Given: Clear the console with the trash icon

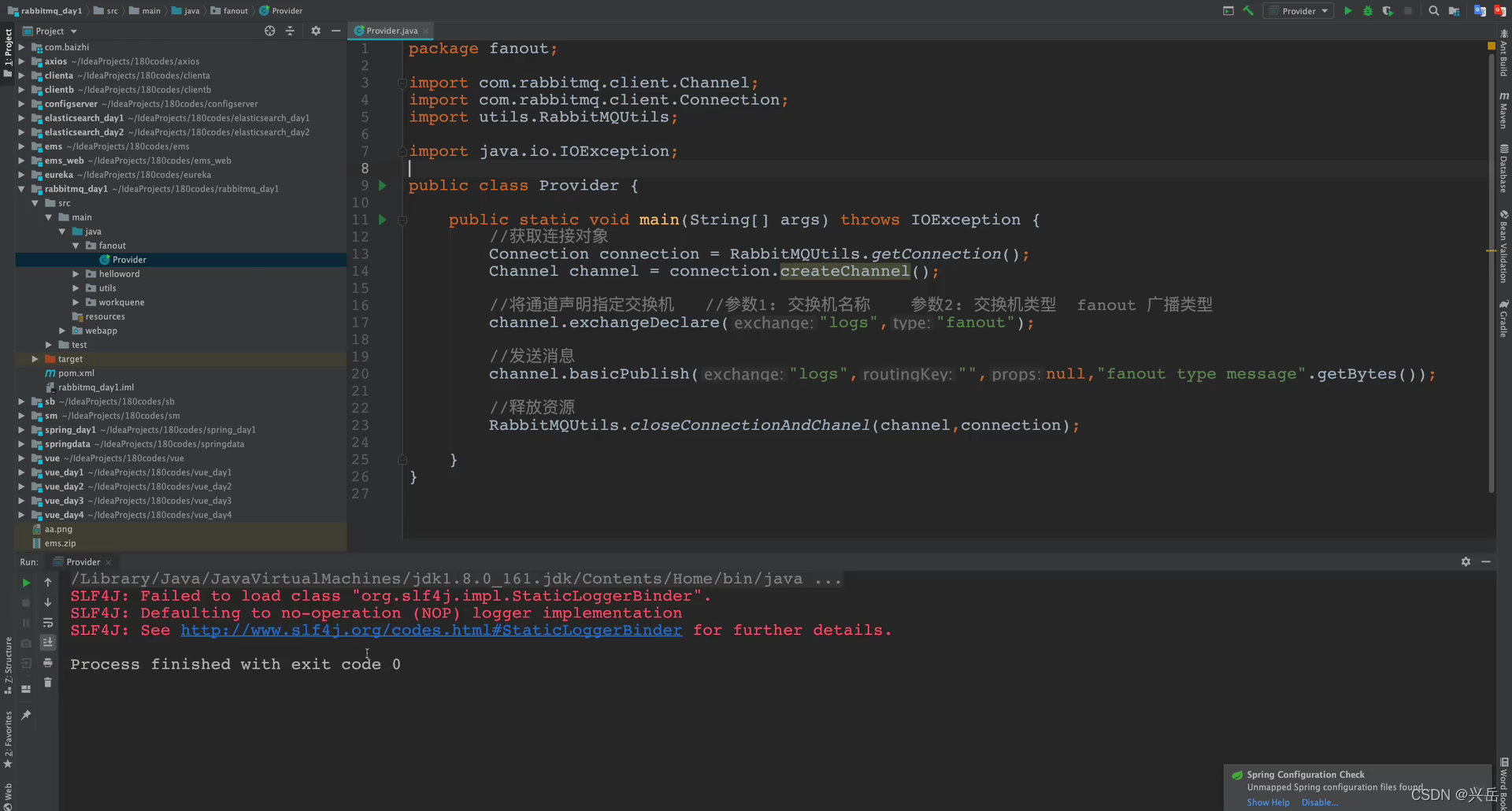Looking at the screenshot, I should 48,683.
